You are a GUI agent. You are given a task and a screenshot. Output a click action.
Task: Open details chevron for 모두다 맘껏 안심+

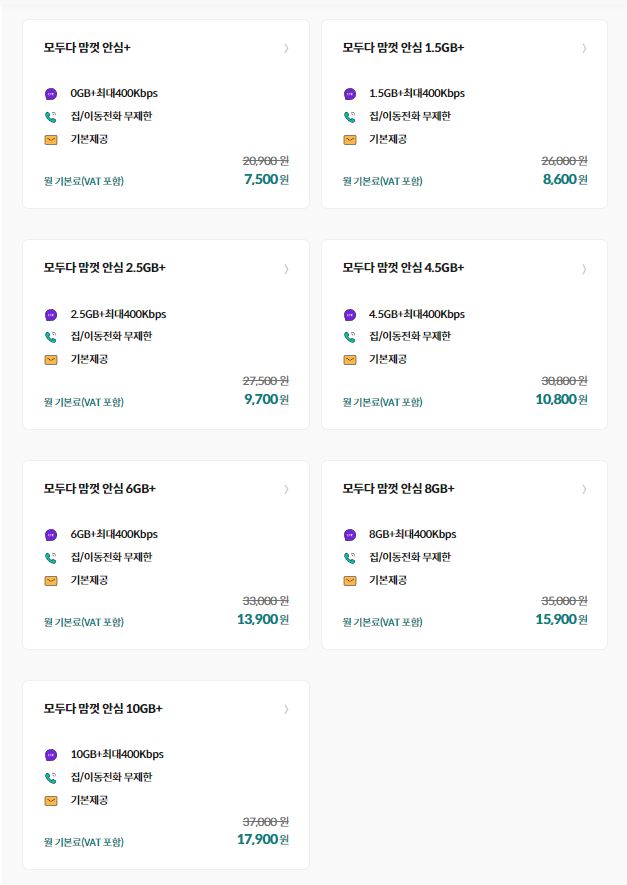point(286,48)
